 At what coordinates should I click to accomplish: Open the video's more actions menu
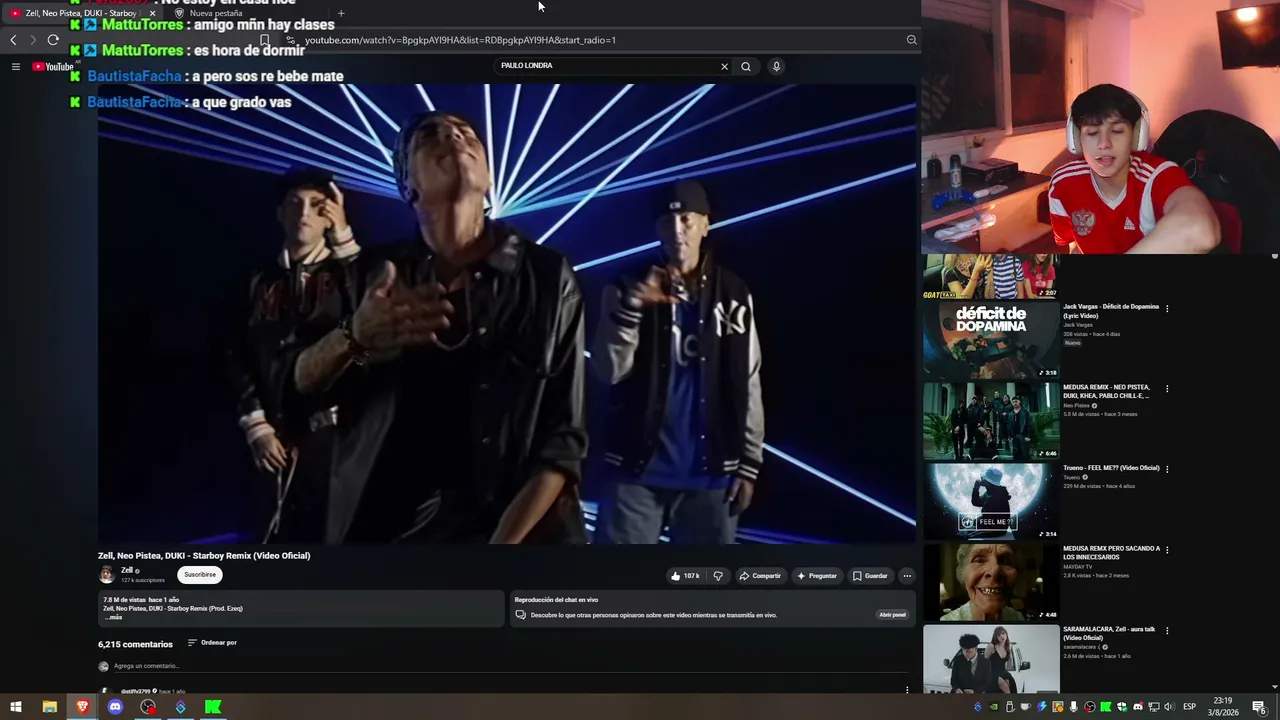coord(907,576)
